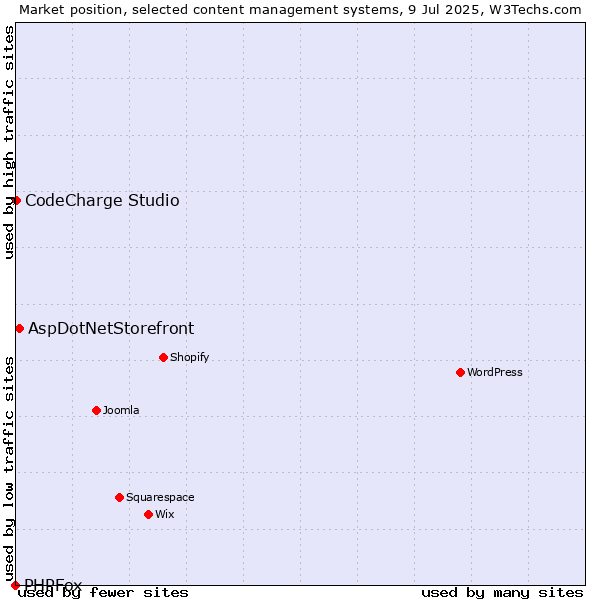Click the 'Joomla' label text
The height and width of the screenshot is (600, 600).
click(x=121, y=410)
